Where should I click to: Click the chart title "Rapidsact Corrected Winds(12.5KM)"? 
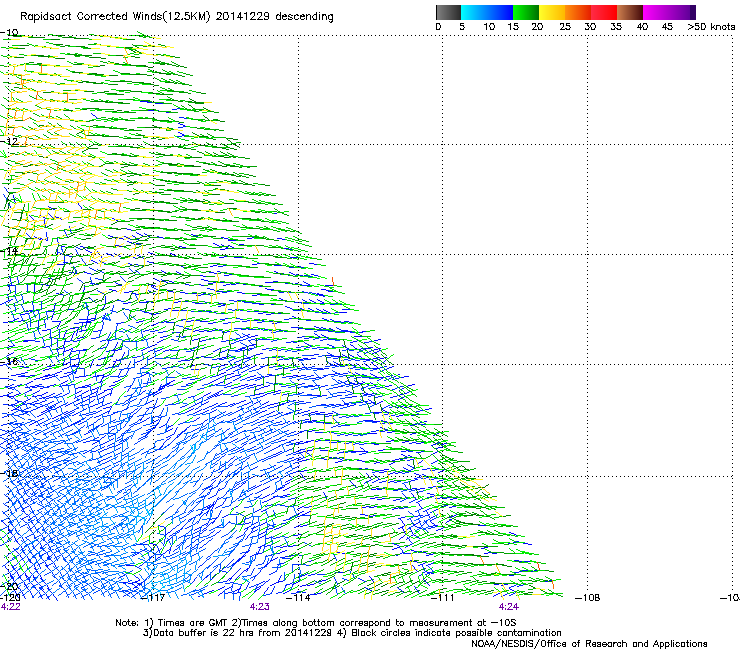click(x=115, y=17)
